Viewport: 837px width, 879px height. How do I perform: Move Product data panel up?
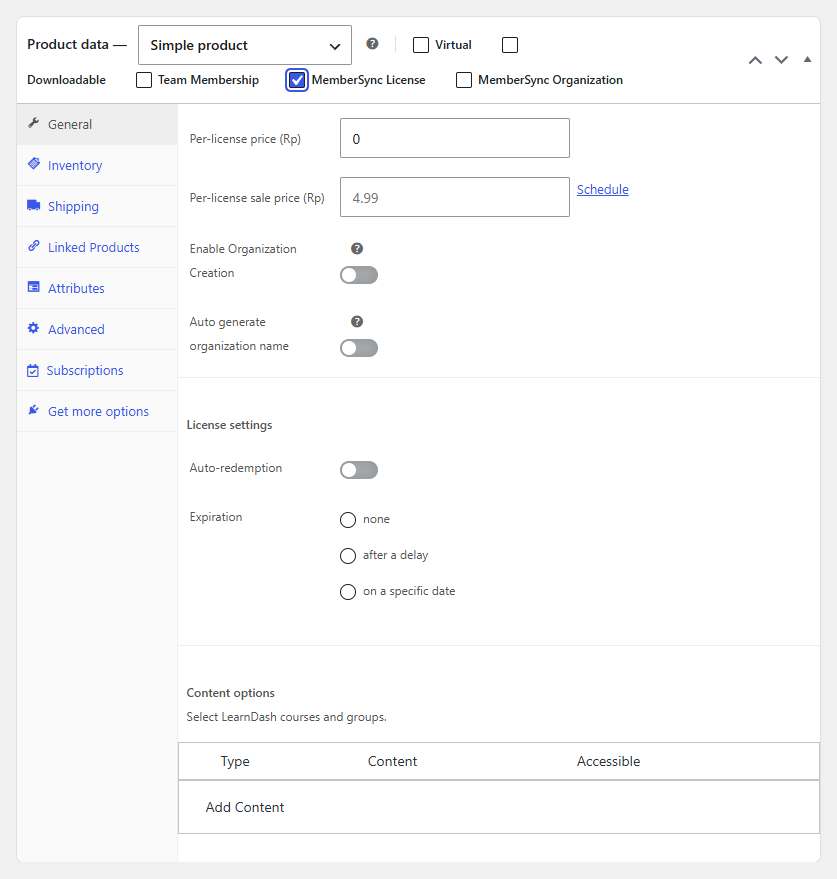coord(755,60)
